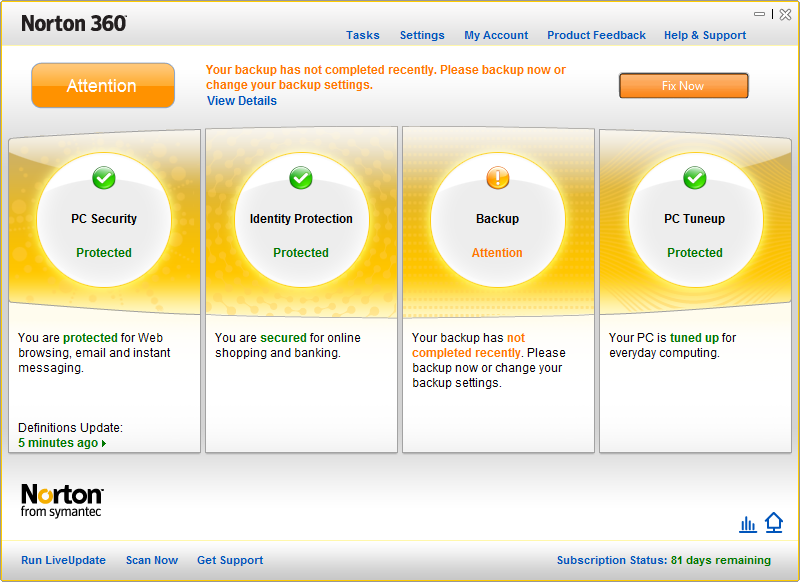800x582 pixels.
Task: Click the Backup orange warning icon
Action: (498, 178)
